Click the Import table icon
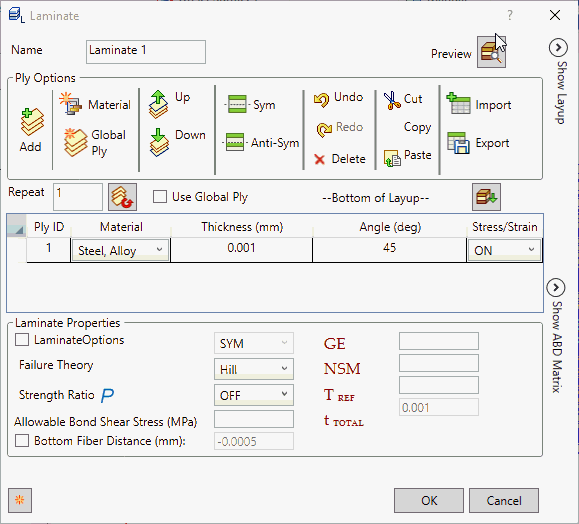579x524 pixels. (x=458, y=104)
